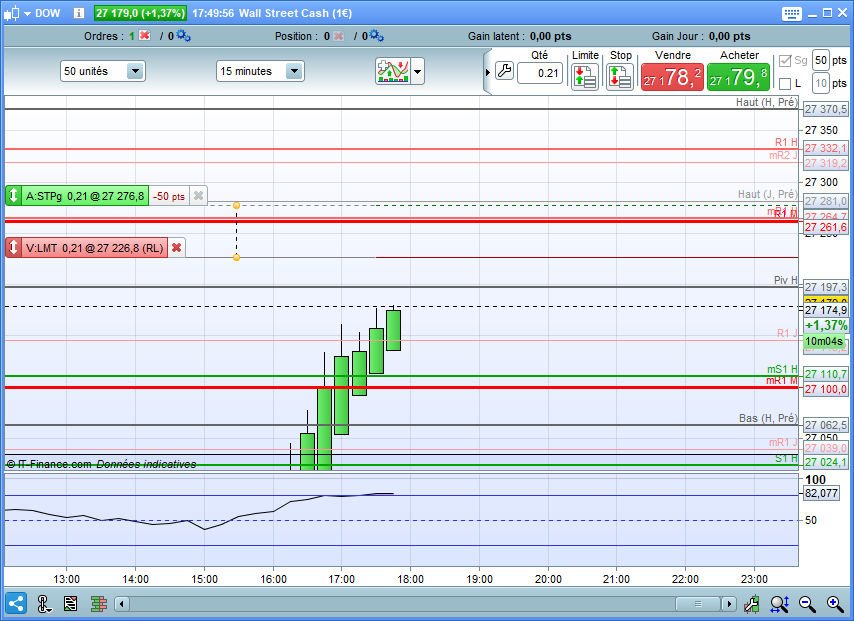Click the 10 pts limit distance field
Screen dimensions: 854x621
coord(821,83)
